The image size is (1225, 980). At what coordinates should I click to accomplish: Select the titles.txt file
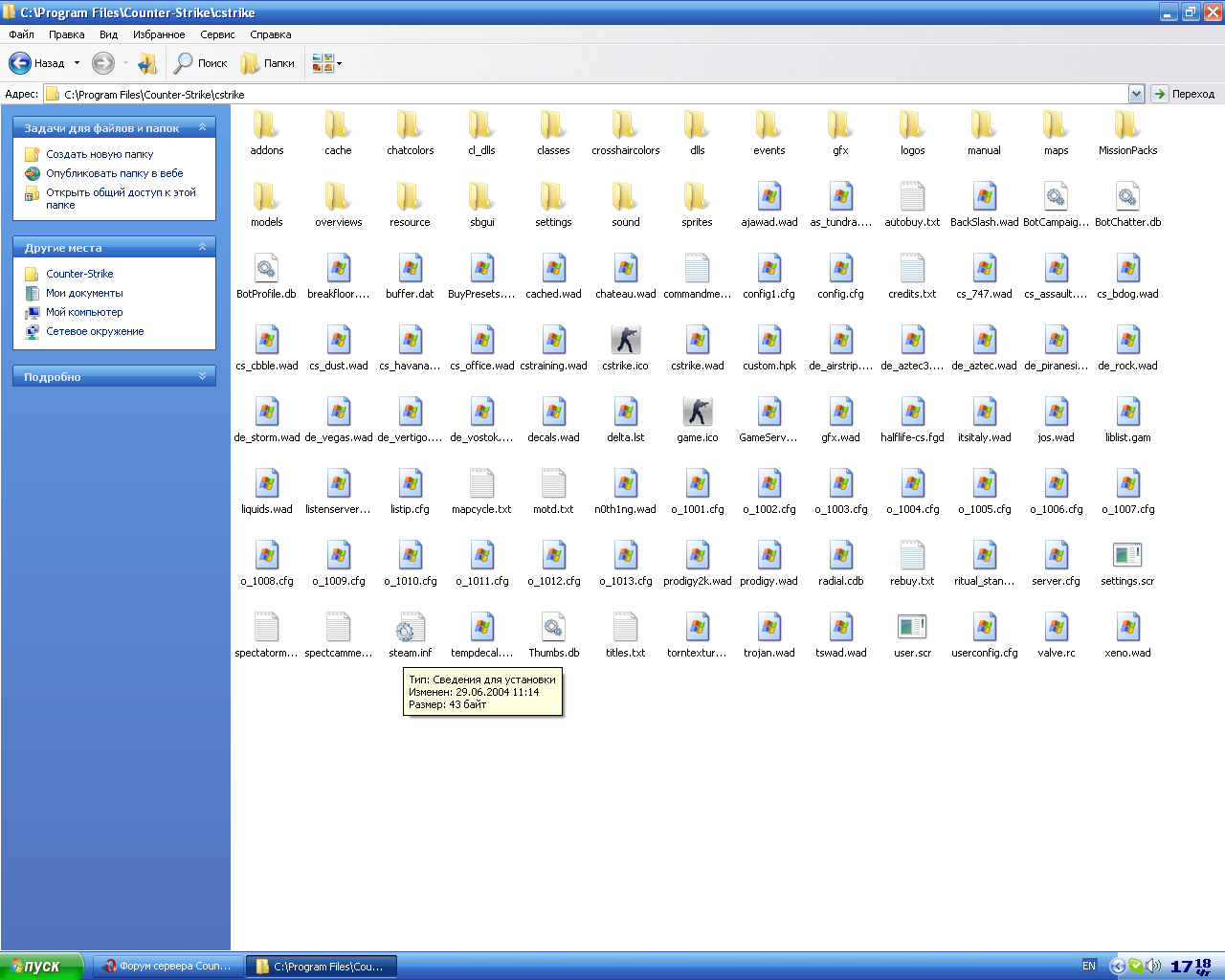click(x=626, y=635)
